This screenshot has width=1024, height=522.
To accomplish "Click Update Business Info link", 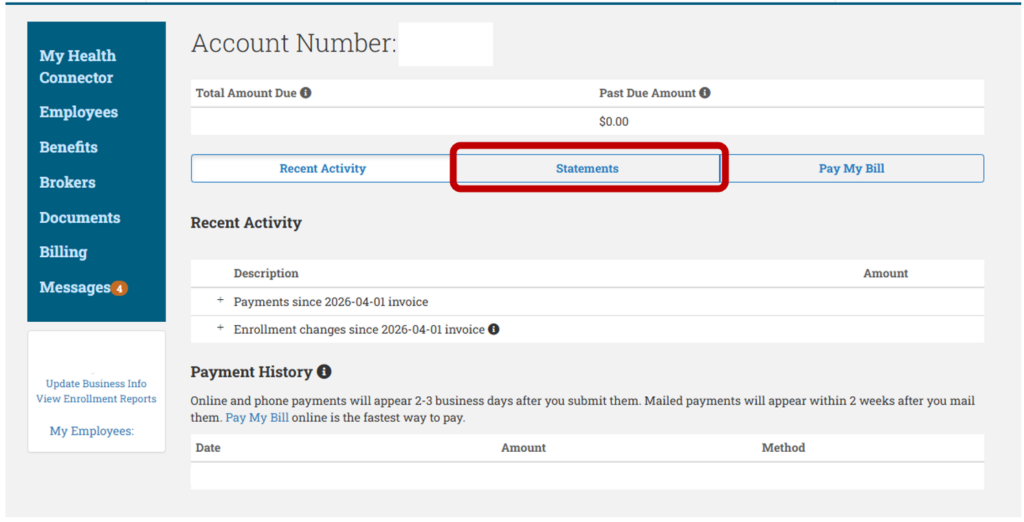I will [x=96, y=383].
